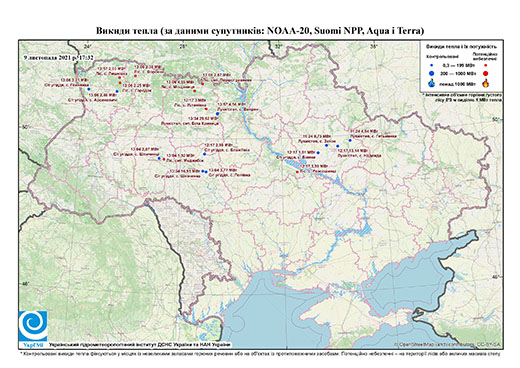Click the '13:34 29,62 МВт' label
The image size is (520, 368).
click(203, 118)
